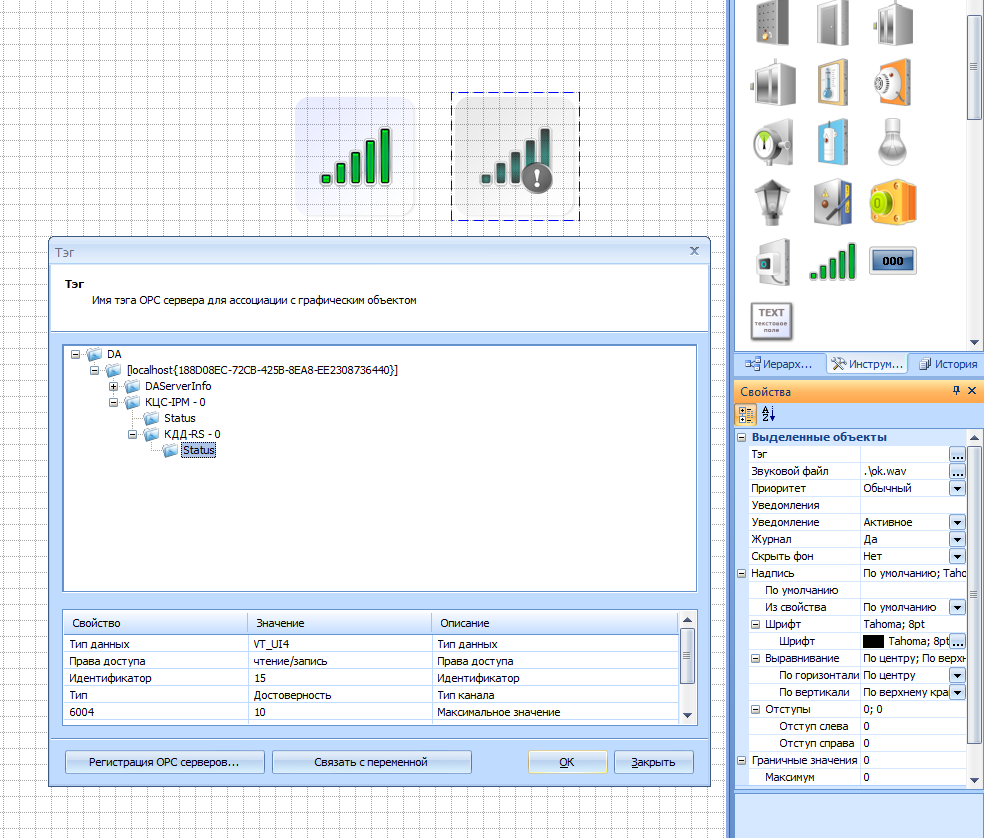Pin the Свойства panel
This screenshot has width=984, height=838.
point(956,391)
